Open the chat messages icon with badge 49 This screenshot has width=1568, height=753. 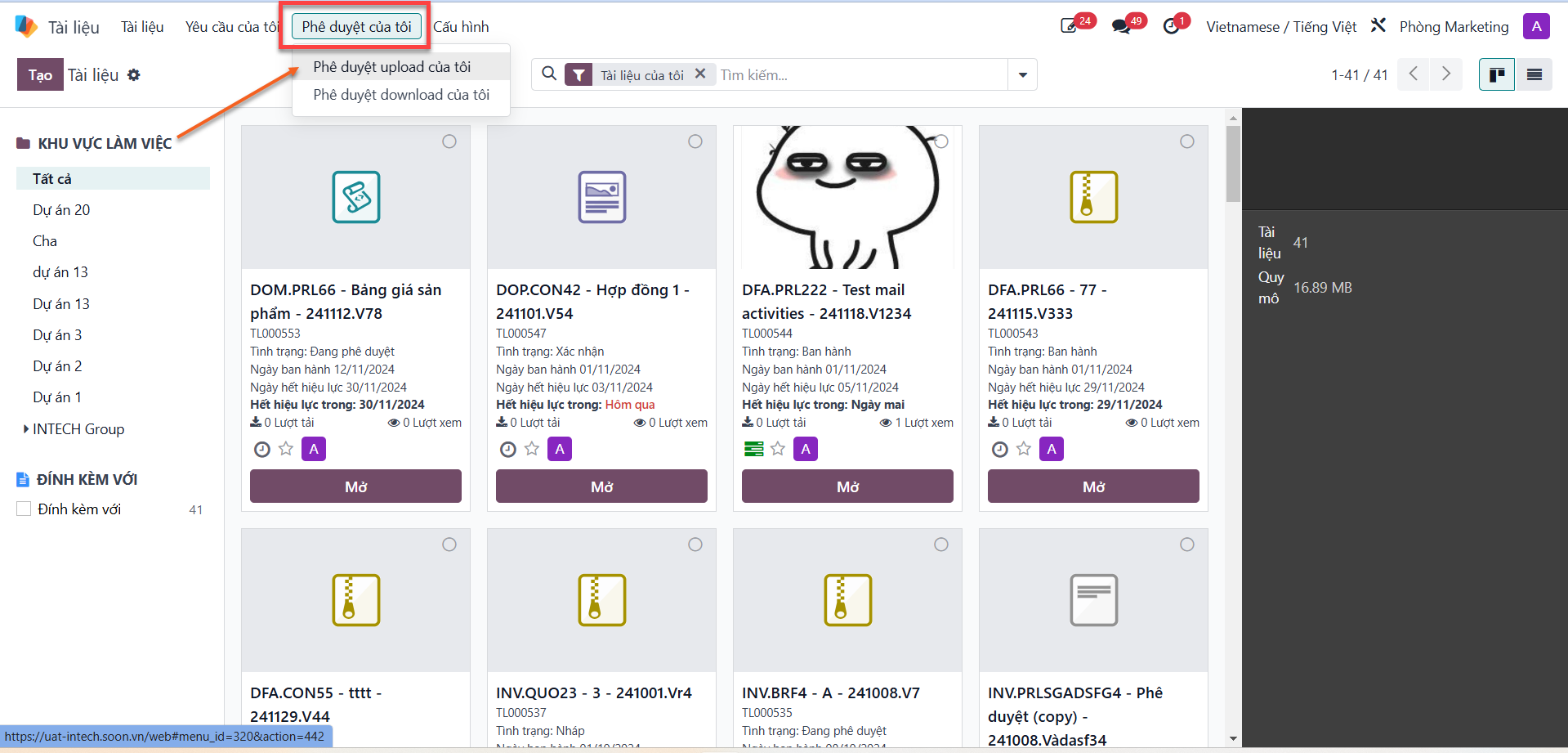(1121, 26)
